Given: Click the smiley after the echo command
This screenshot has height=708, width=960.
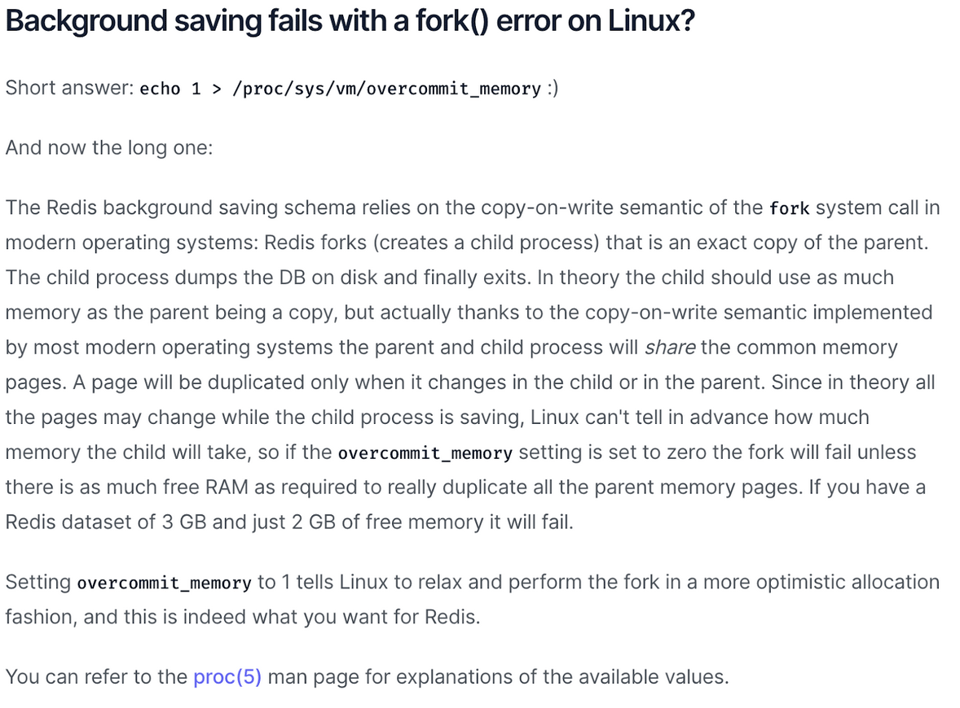Looking at the screenshot, I should (553, 88).
